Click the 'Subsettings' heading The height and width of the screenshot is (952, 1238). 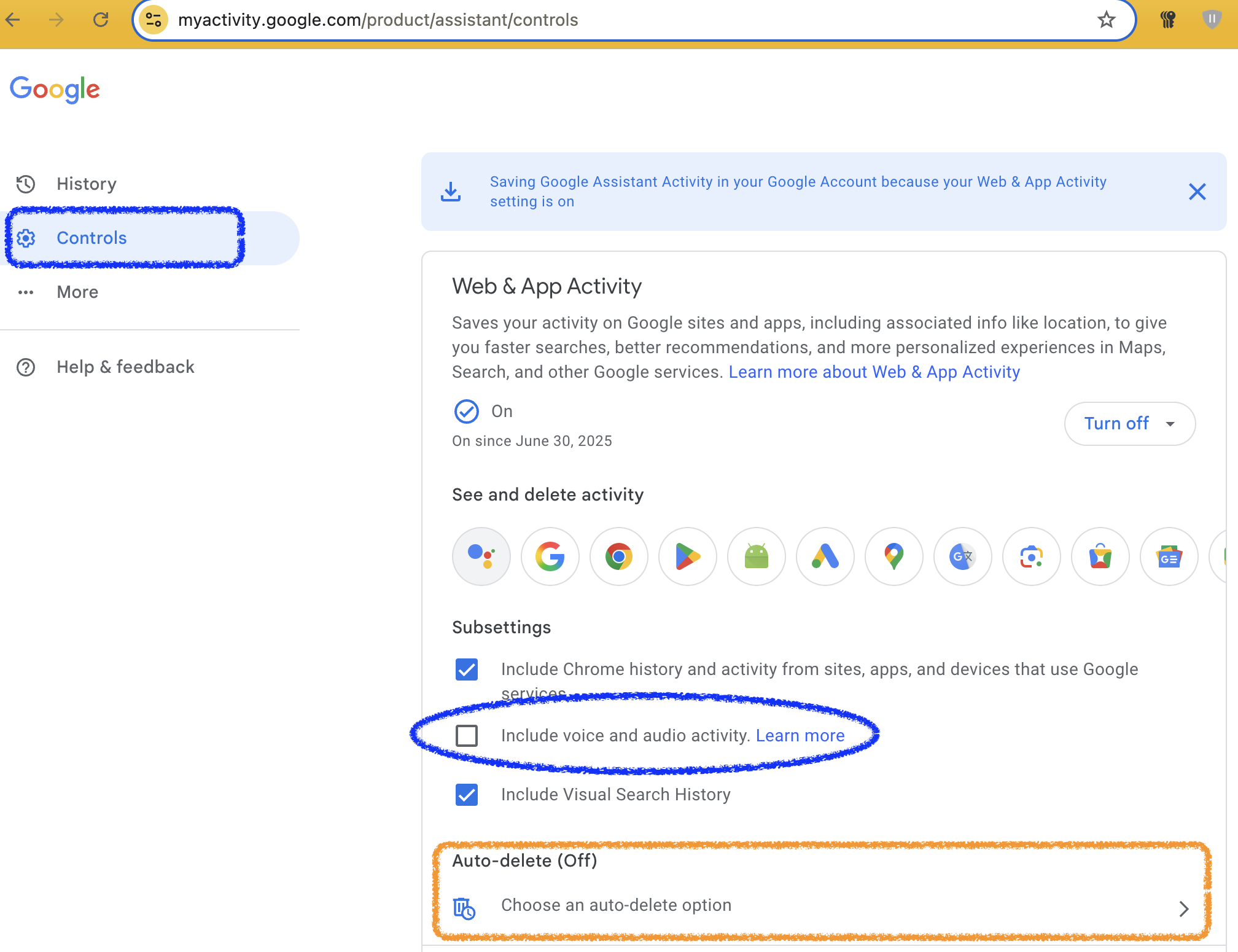point(501,627)
